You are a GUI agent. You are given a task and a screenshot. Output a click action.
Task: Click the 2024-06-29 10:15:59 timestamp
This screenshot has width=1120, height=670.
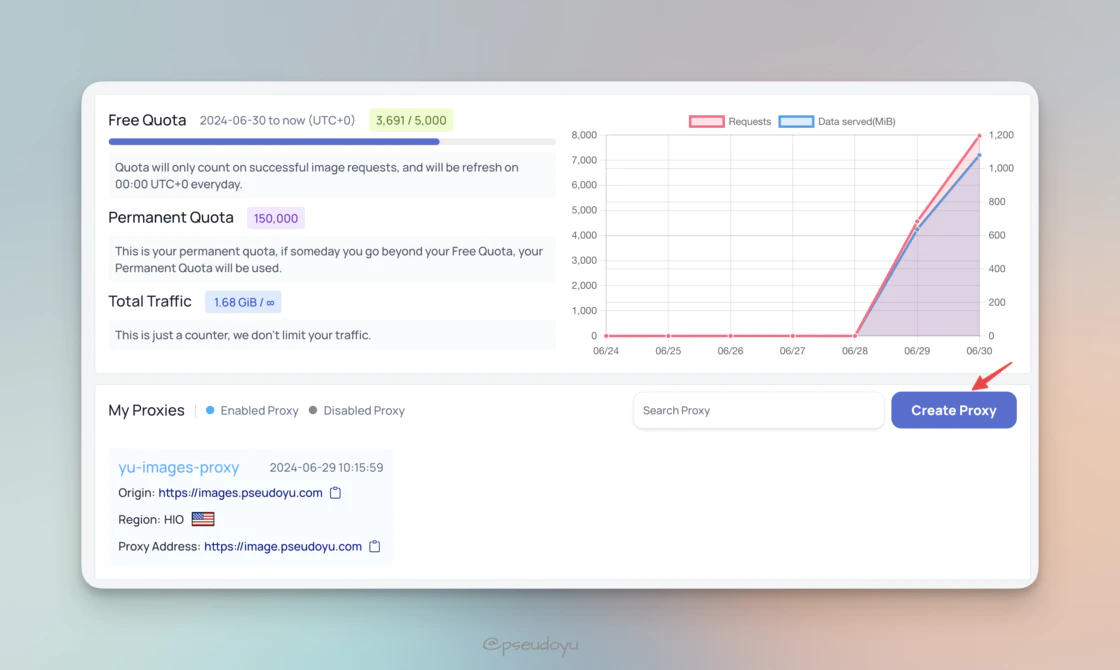[x=326, y=467]
